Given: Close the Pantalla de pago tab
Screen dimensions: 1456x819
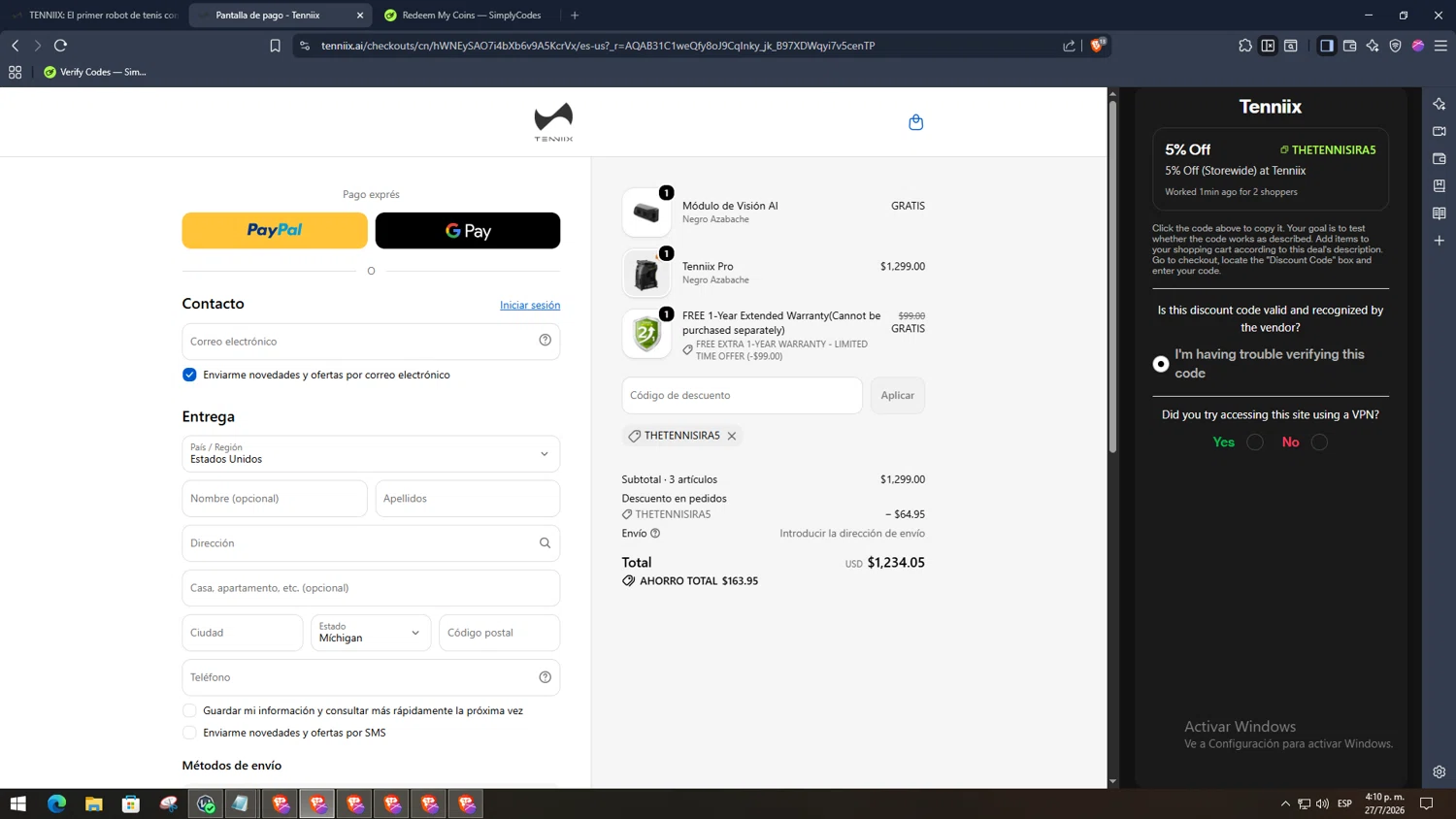Looking at the screenshot, I should click(360, 16).
